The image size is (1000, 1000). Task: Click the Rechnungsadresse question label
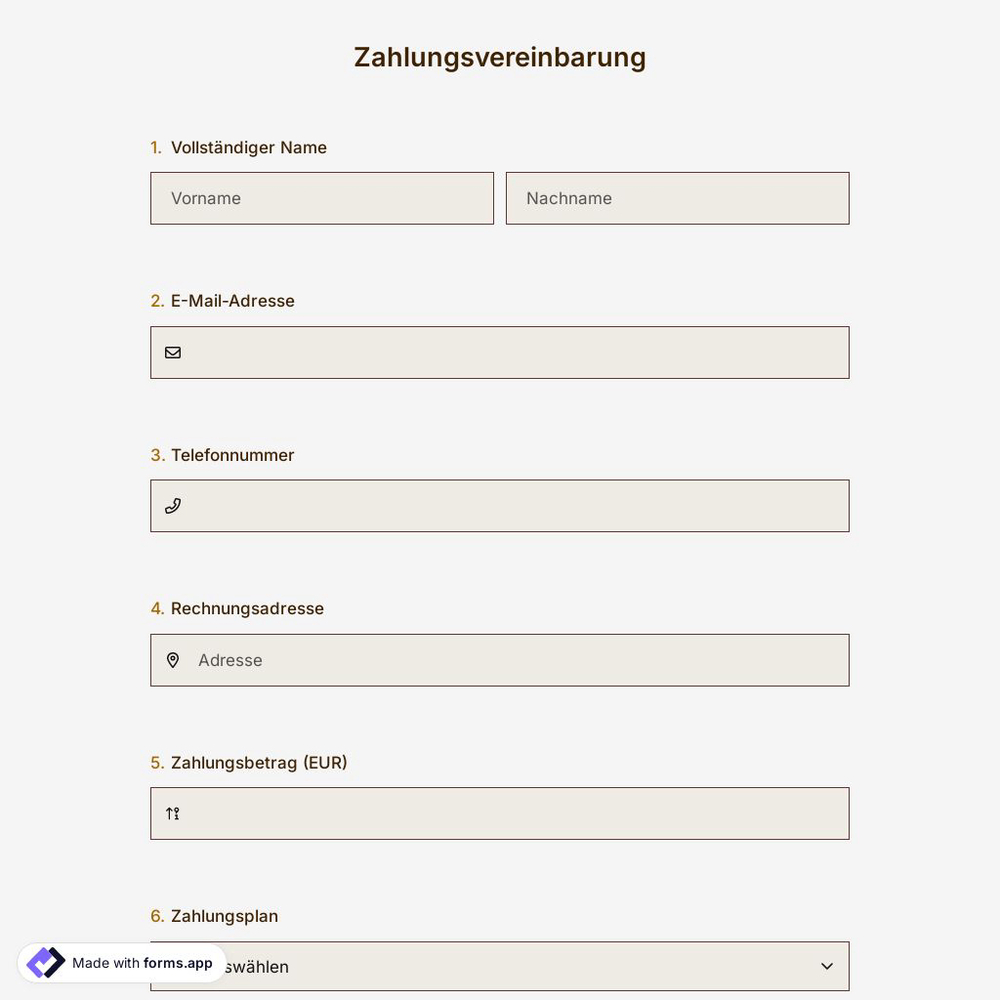pyautogui.click(x=247, y=608)
